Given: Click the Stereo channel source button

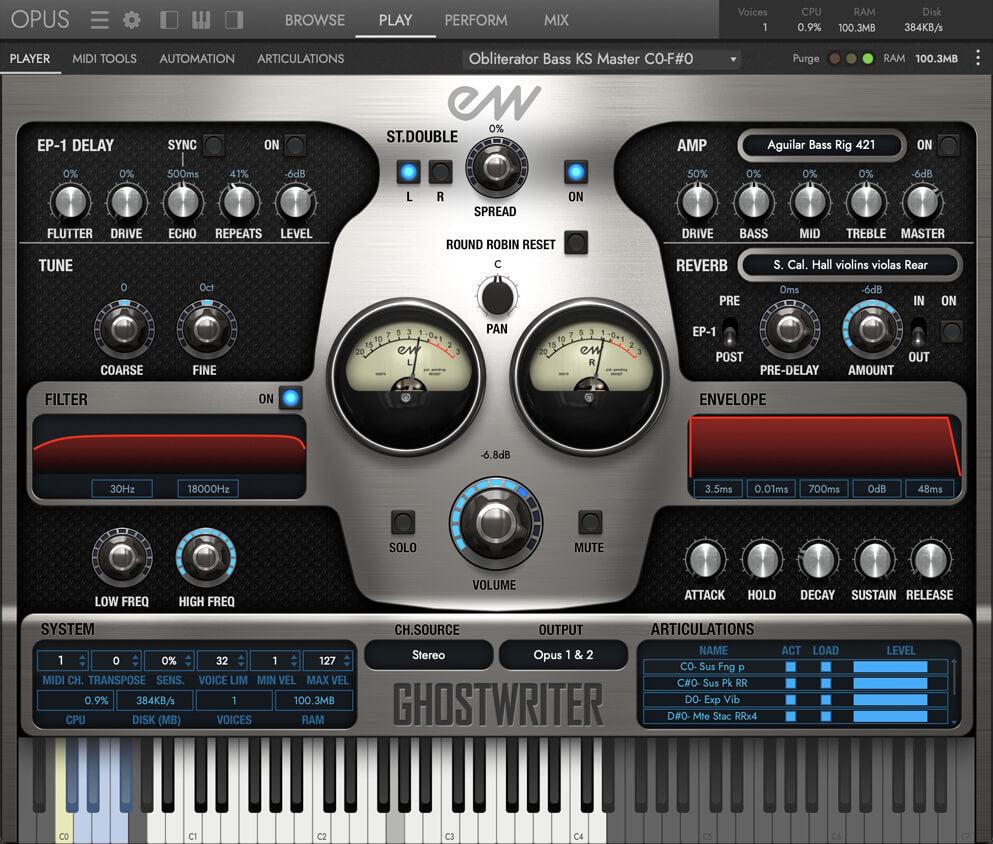Looking at the screenshot, I should click(428, 655).
